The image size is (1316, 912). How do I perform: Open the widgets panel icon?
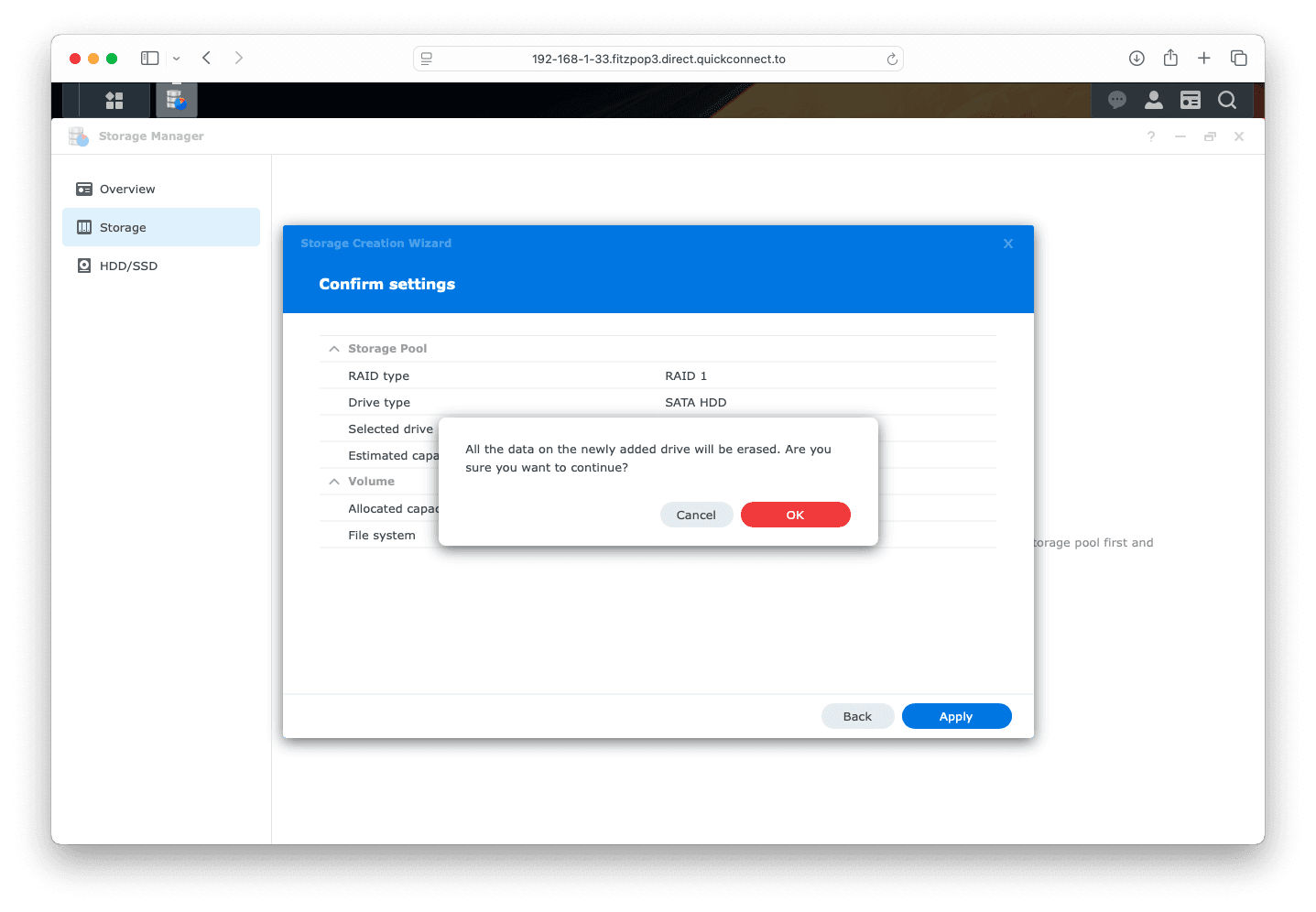click(1191, 101)
